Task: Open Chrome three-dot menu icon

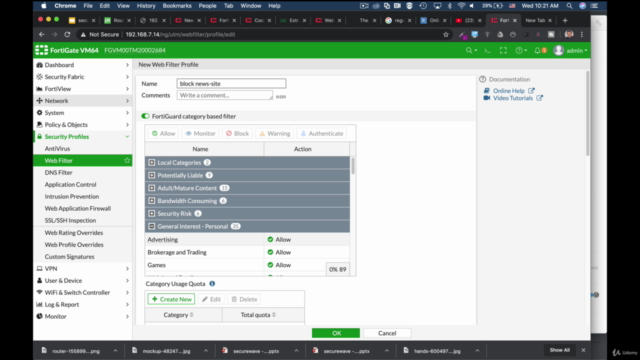Action: pyautogui.click(x=582, y=34)
